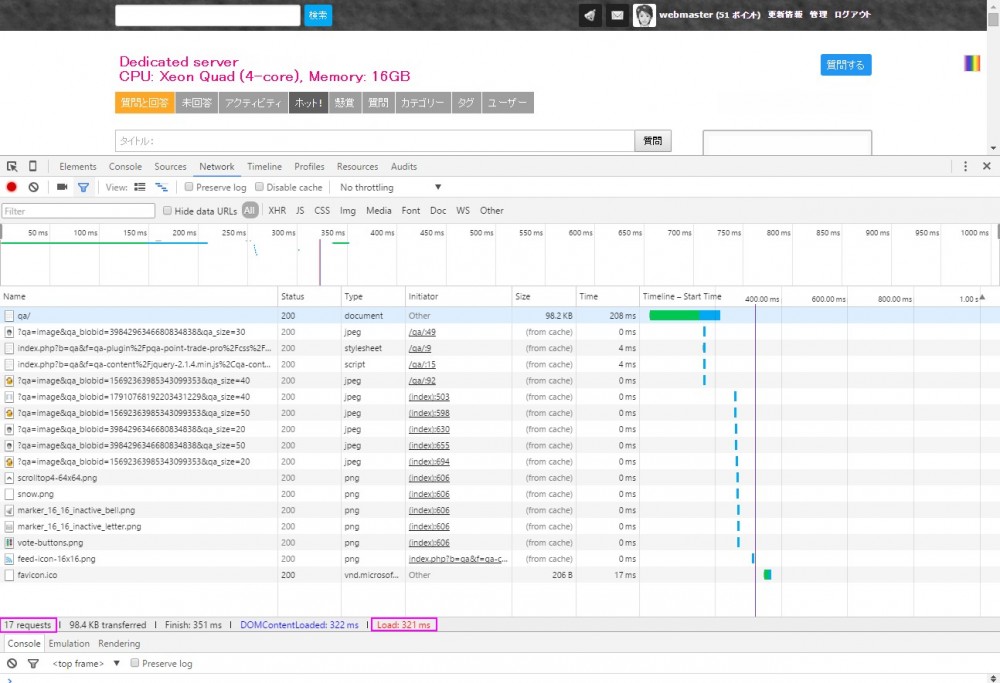Click the DevTools three-dot menu icon
The height and width of the screenshot is (683, 1000).
(x=965, y=167)
